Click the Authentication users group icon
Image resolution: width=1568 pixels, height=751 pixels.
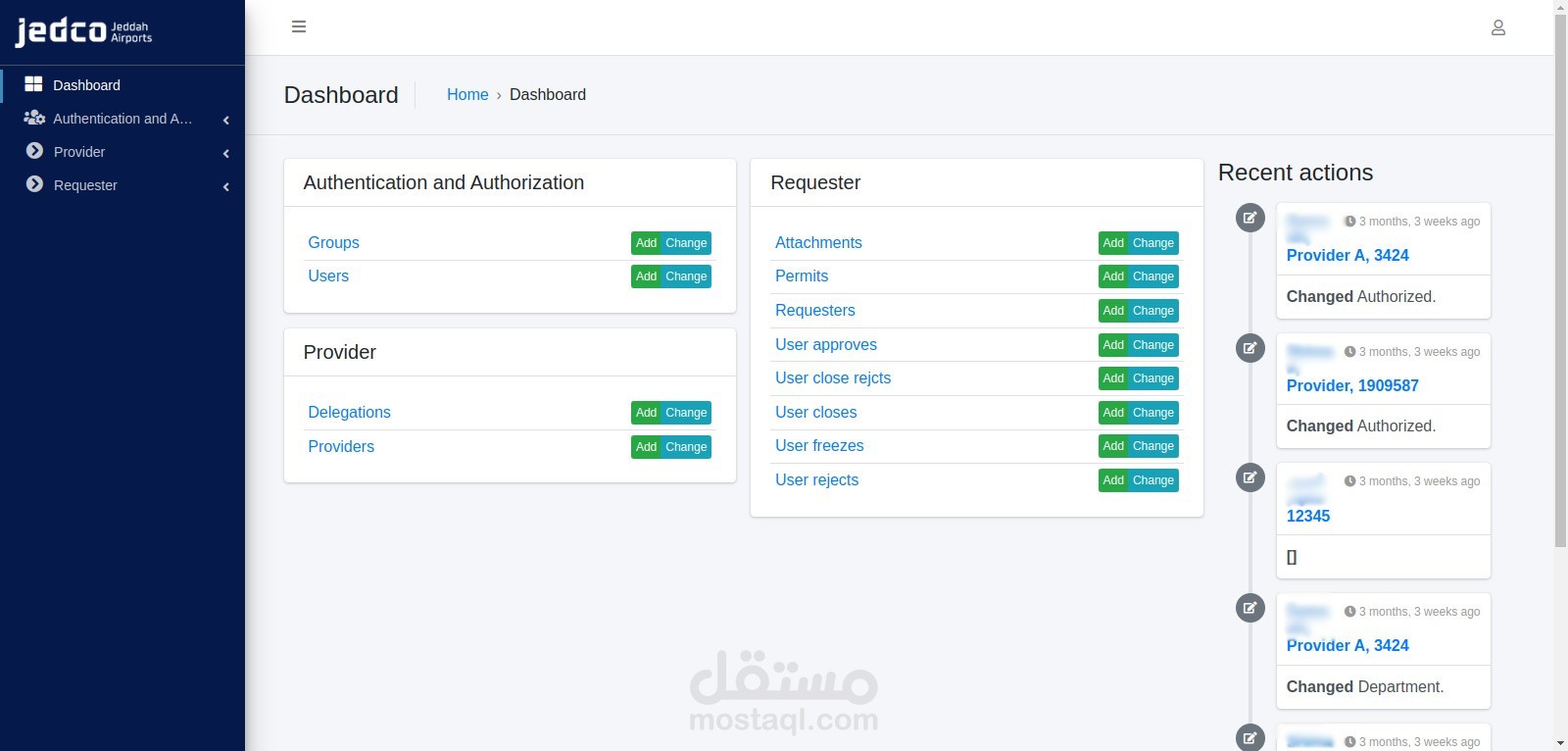(34, 118)
